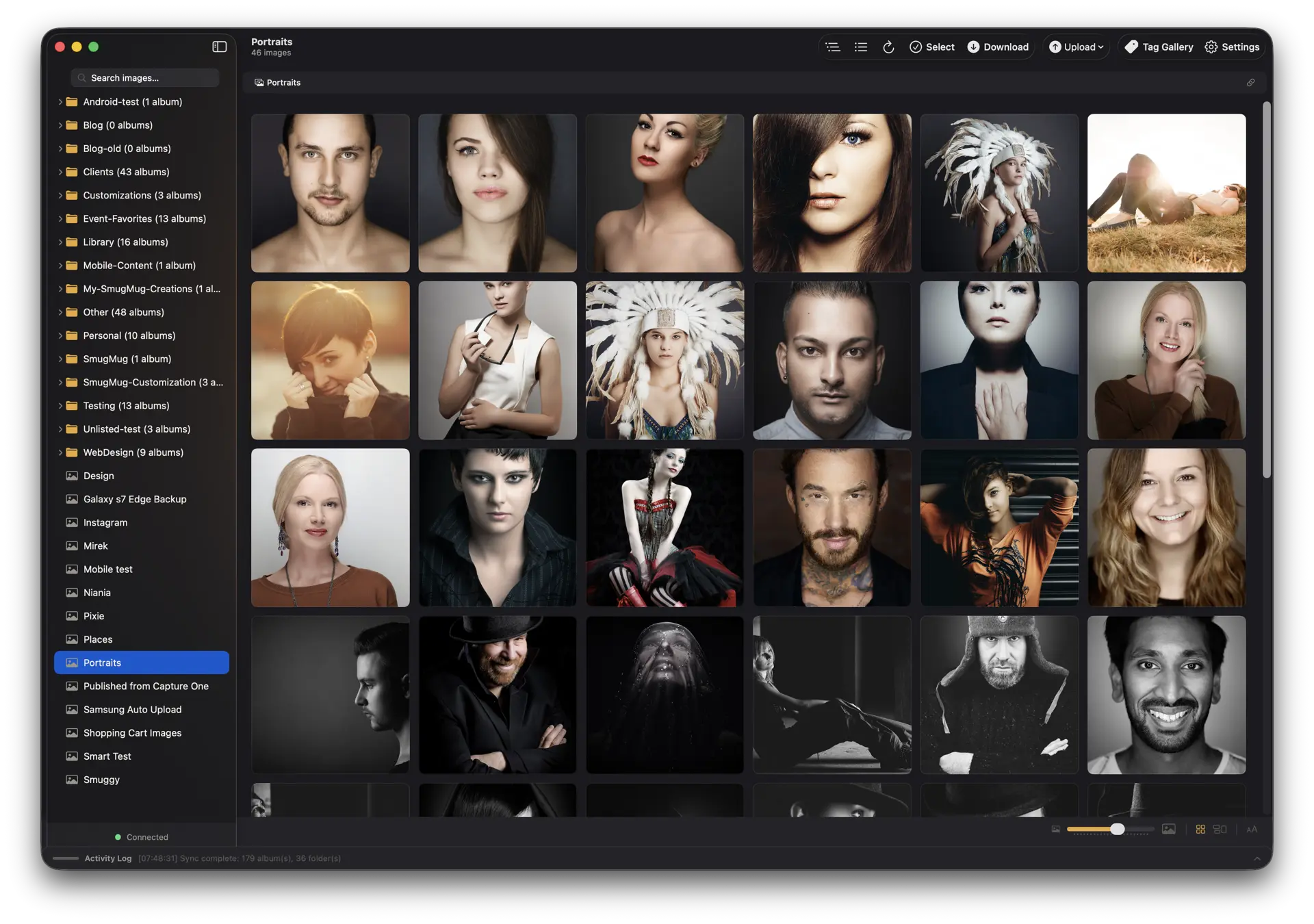Expand the Activity Log panel
Screen dimensions: 1314x924
(1258, 858)
